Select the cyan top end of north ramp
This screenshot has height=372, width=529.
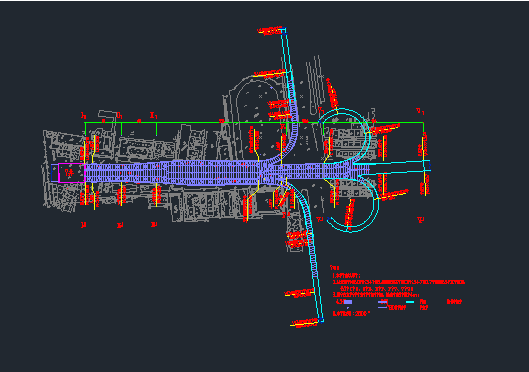click(x=284, y=31)
